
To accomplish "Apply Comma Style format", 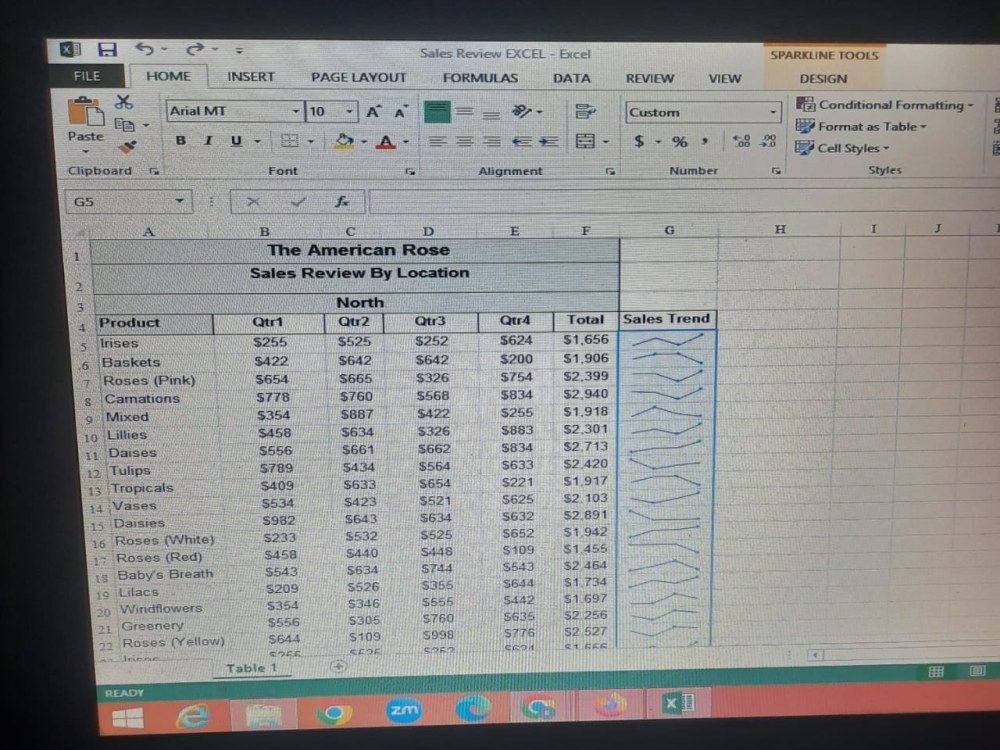I will click(x=705, y=141).
